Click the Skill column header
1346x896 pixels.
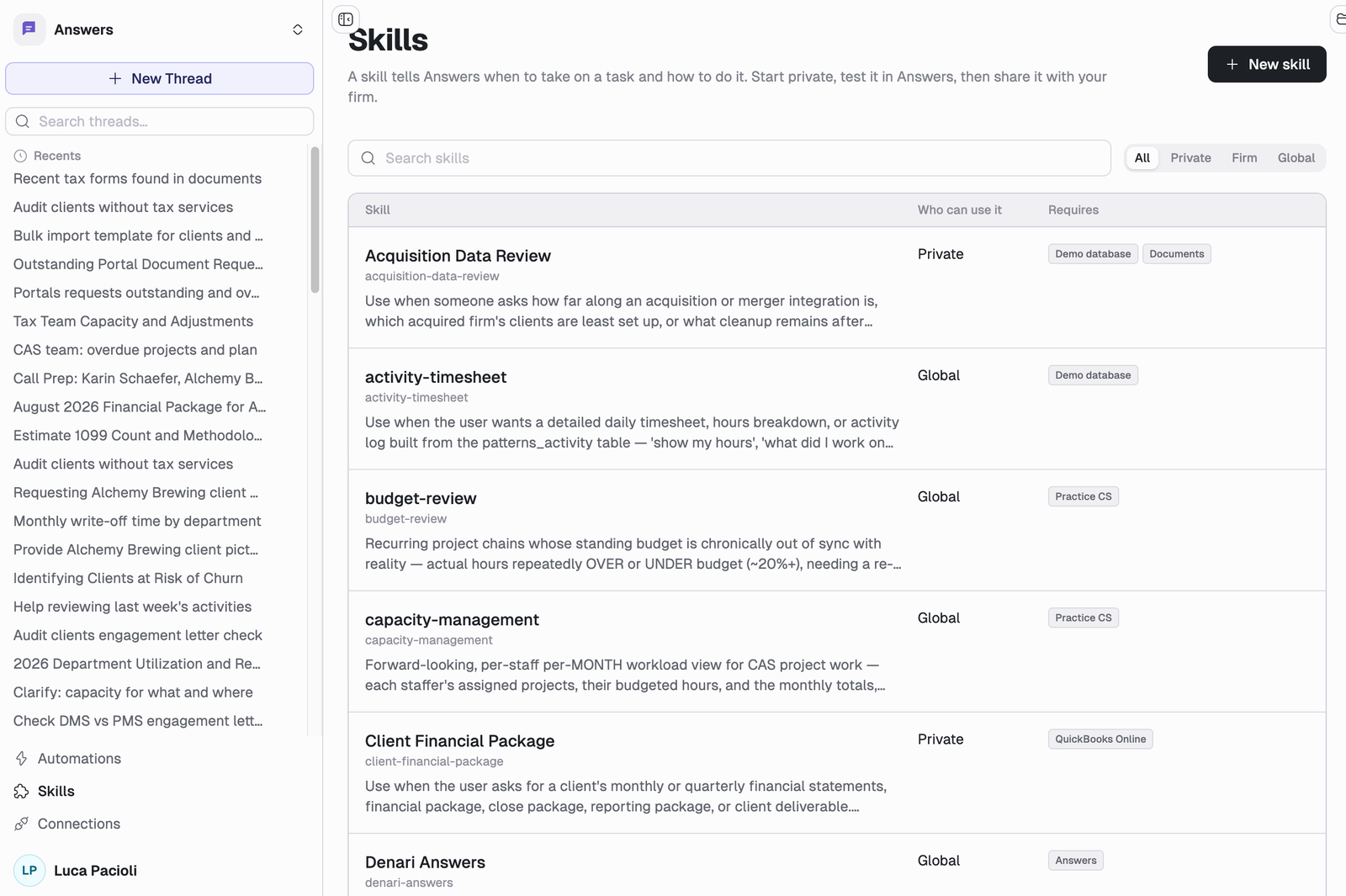[378, 209]
